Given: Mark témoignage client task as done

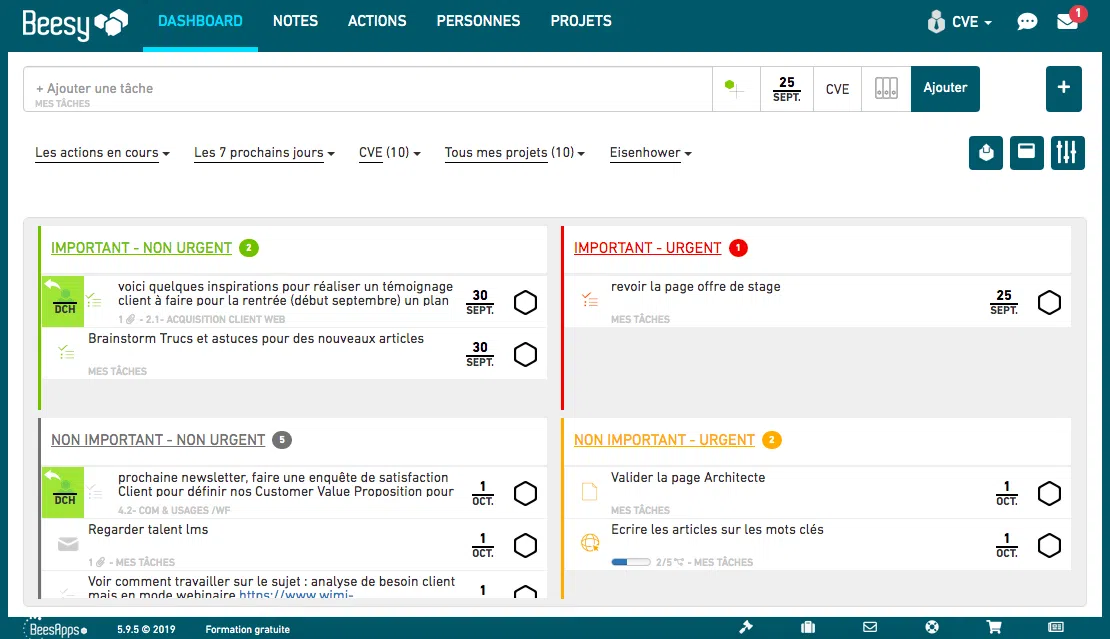Looking at the screenshot, I should point(525,302).
